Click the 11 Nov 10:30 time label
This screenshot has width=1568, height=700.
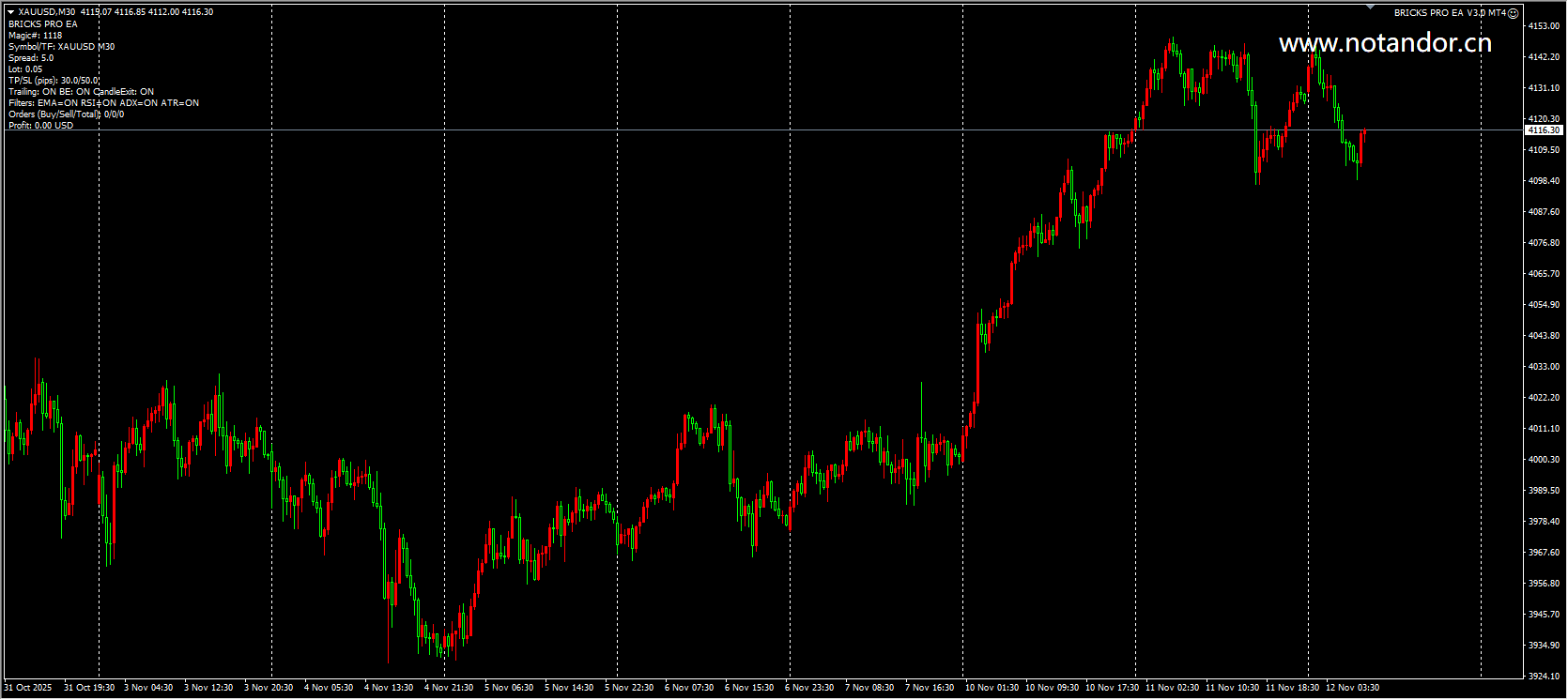[x=1232, y=688]
